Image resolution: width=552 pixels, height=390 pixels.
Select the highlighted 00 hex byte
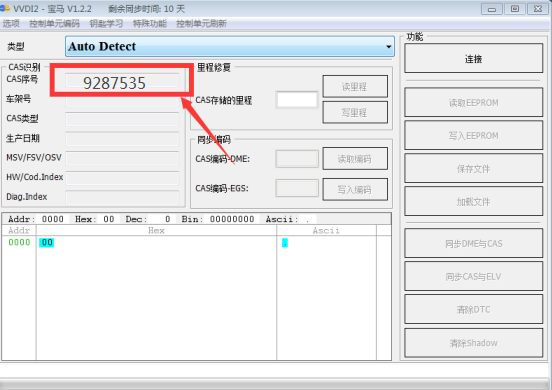47,242
